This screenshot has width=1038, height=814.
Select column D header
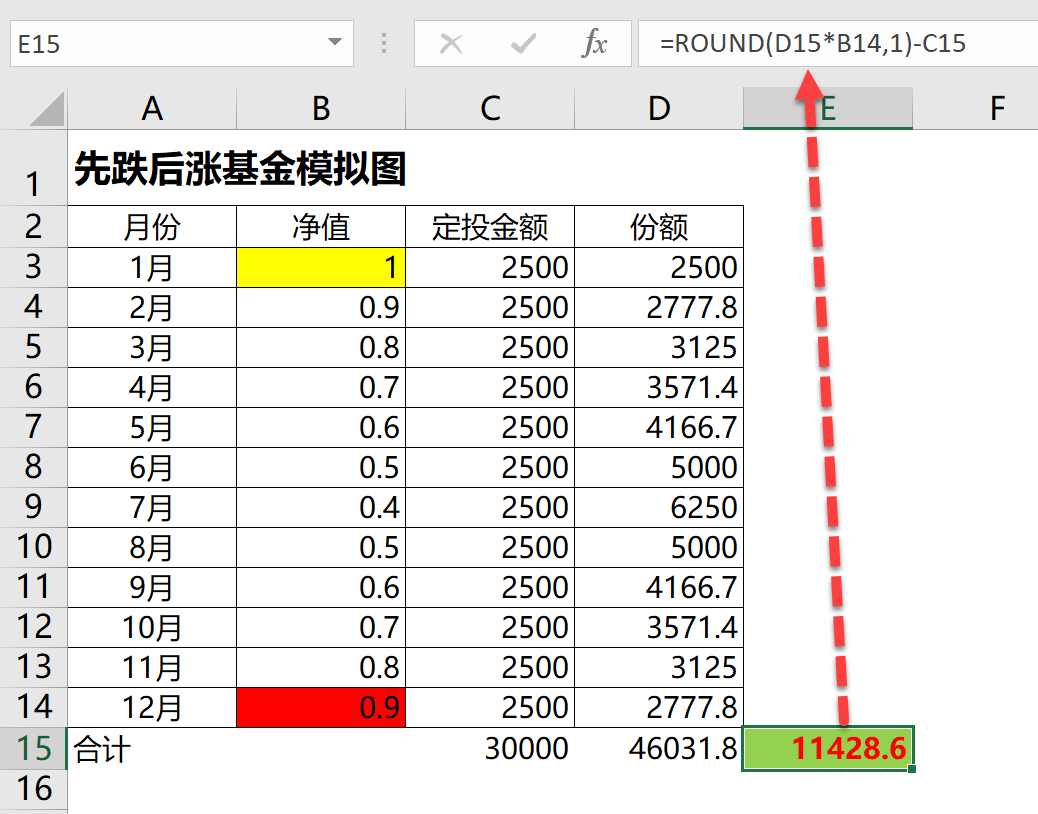pyautogui.click(x=659, y=109)
